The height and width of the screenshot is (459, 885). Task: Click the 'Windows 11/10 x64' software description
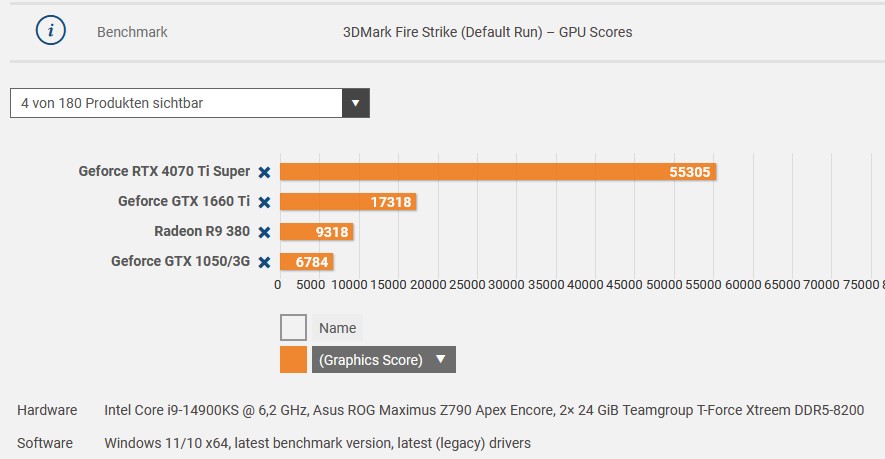pos(317,443)
